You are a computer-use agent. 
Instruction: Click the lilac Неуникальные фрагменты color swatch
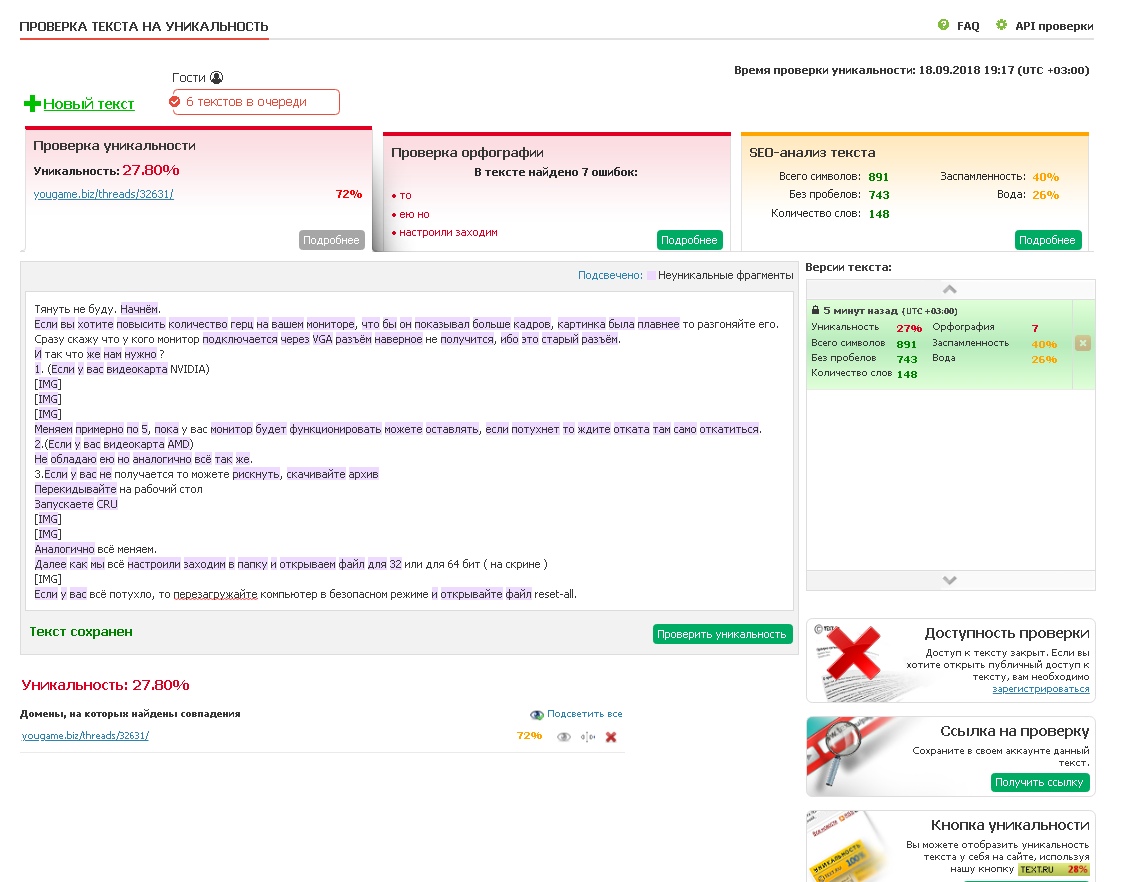click(651, 274)
